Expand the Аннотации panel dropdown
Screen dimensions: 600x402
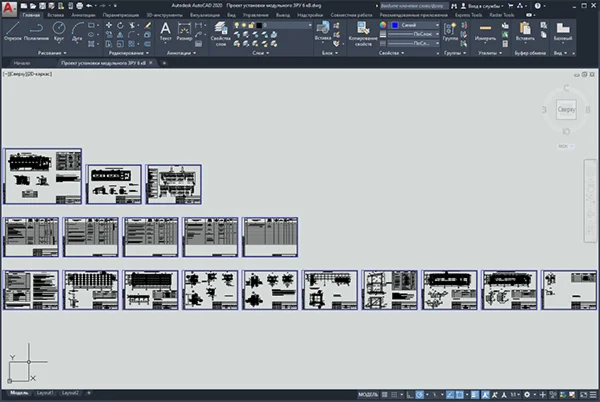[x=181, y=53]
